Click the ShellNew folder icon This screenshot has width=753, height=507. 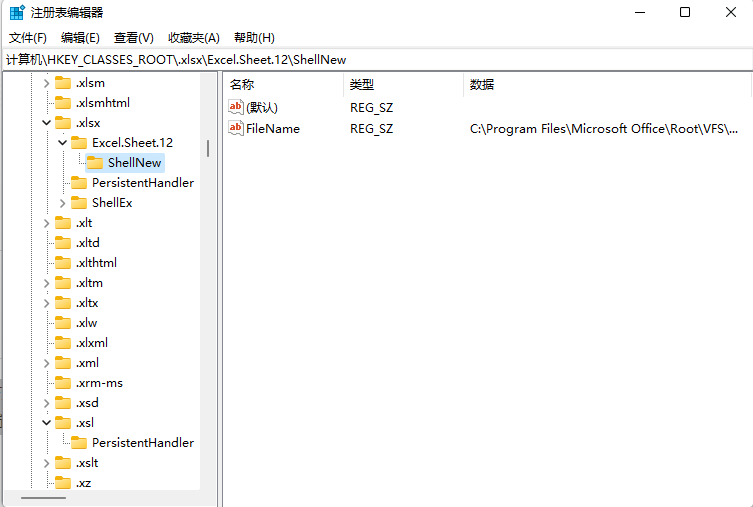click(x=95, y=163)
